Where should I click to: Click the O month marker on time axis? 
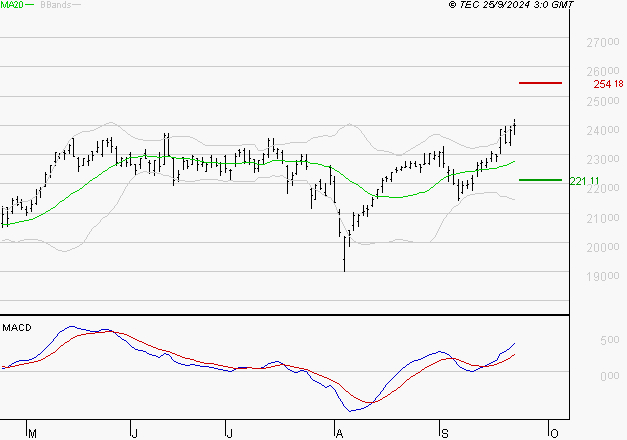[x=554, y=434]
